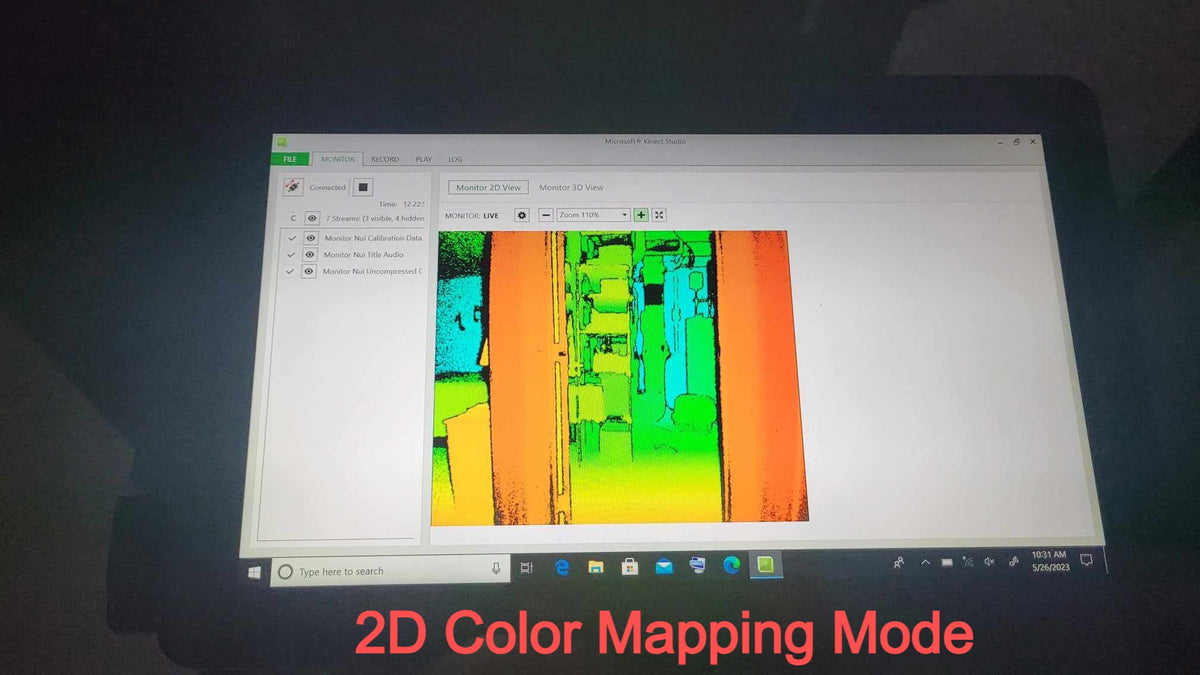This screenshot has height=675, width=1200.
Task: Toggle eye for Monitor Nui Uncompressed stream
Action: [x=309, y=271]
